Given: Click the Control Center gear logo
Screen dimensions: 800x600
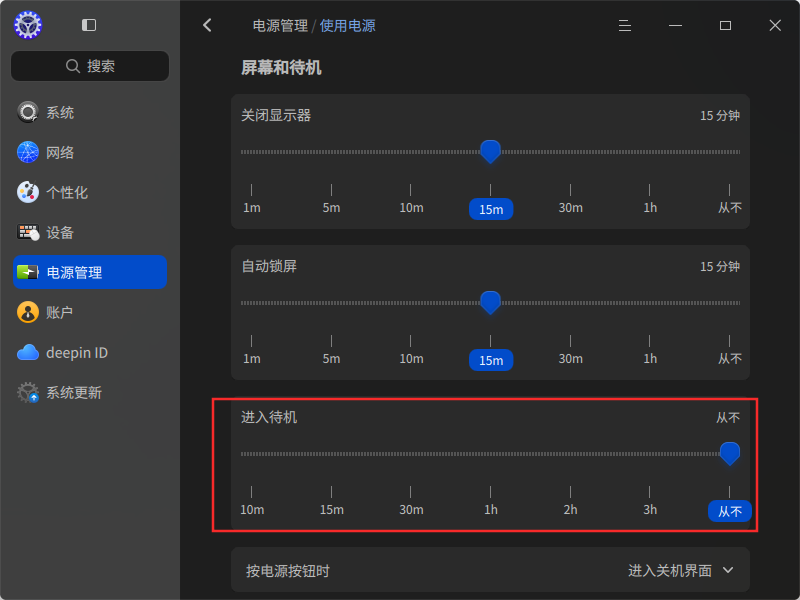Looking at the screenshot, I should (28, 25).
